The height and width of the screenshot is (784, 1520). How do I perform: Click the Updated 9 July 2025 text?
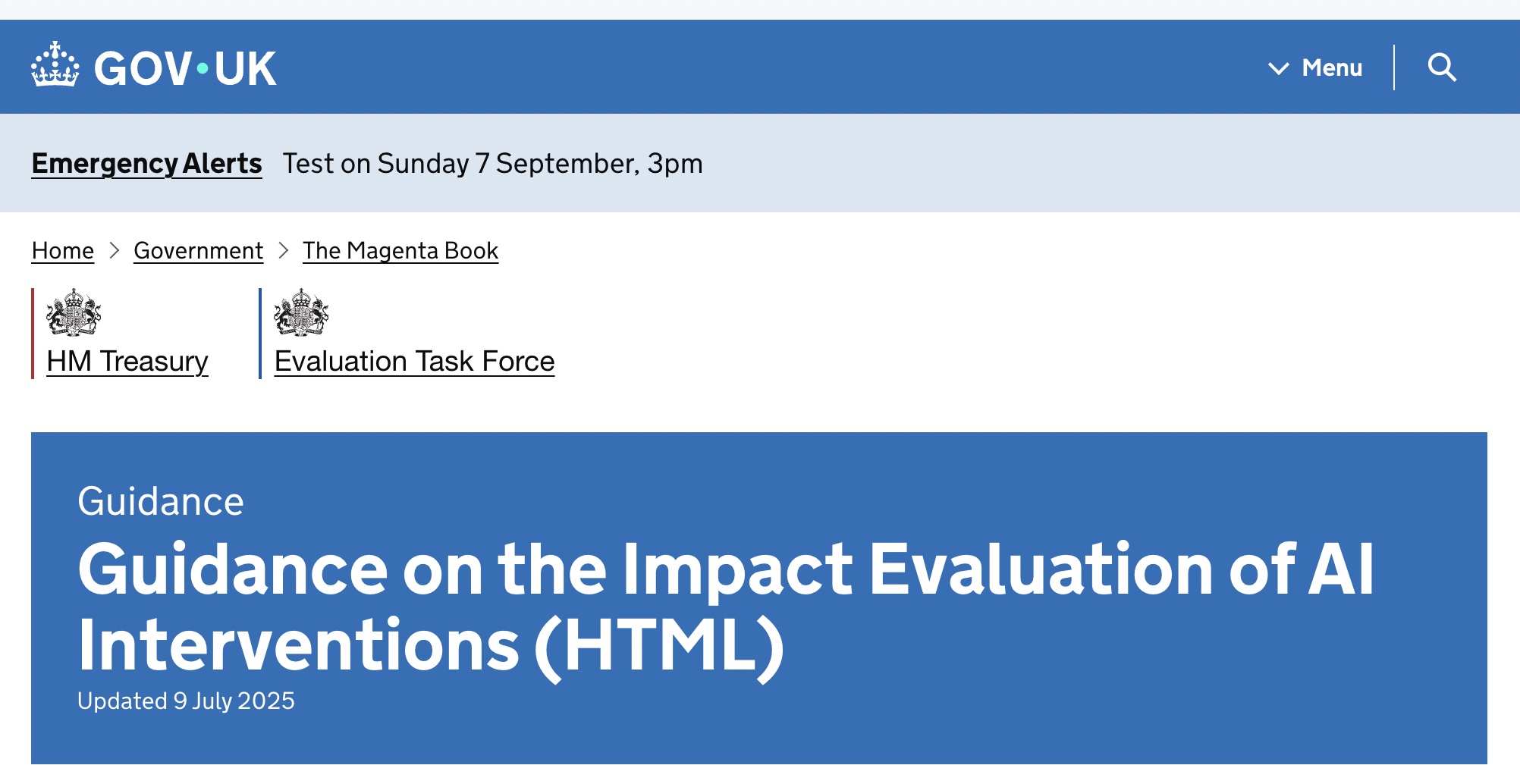pyautogui.click(x=186, y=701)
